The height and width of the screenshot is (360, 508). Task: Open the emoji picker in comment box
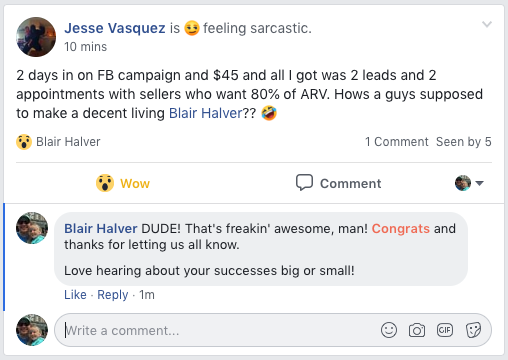(x=389, y=330)
